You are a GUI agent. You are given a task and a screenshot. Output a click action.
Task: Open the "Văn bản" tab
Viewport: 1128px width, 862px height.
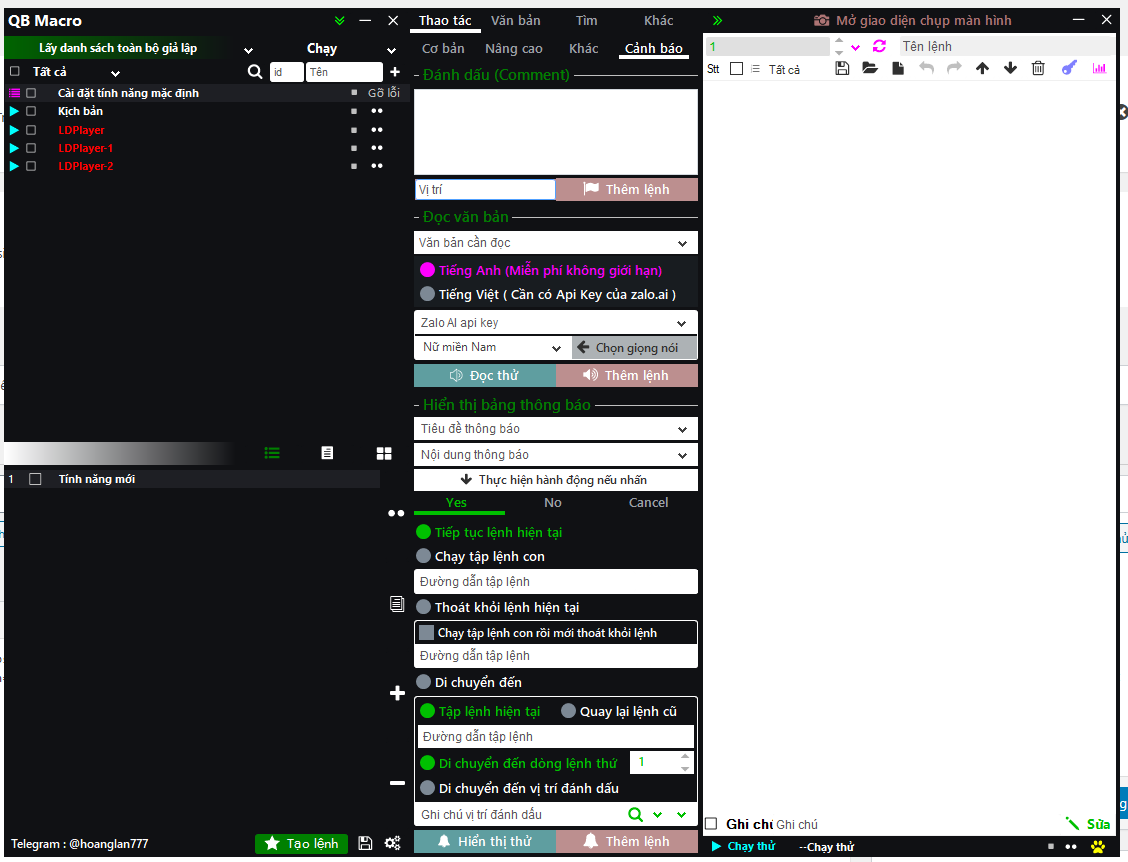pyautogui.click(x=516, y=20)
